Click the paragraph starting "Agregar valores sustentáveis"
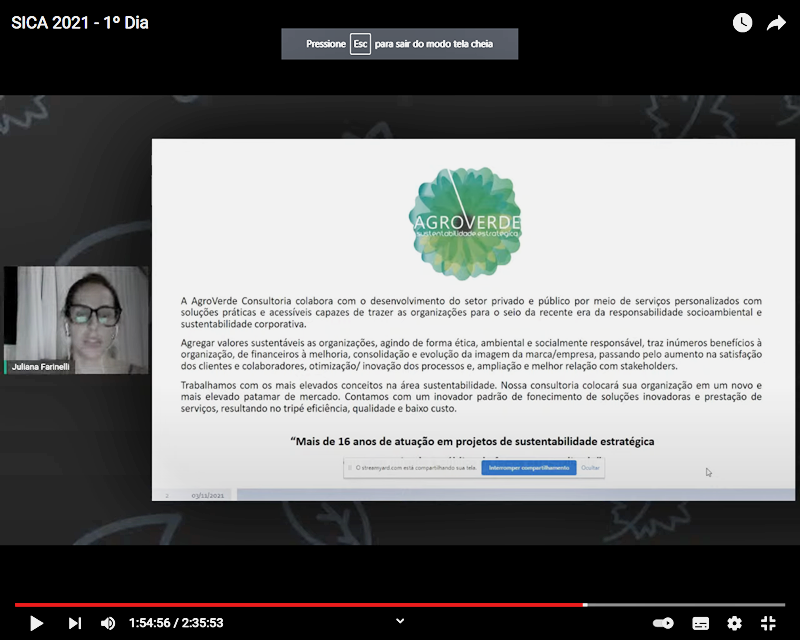 471,354
